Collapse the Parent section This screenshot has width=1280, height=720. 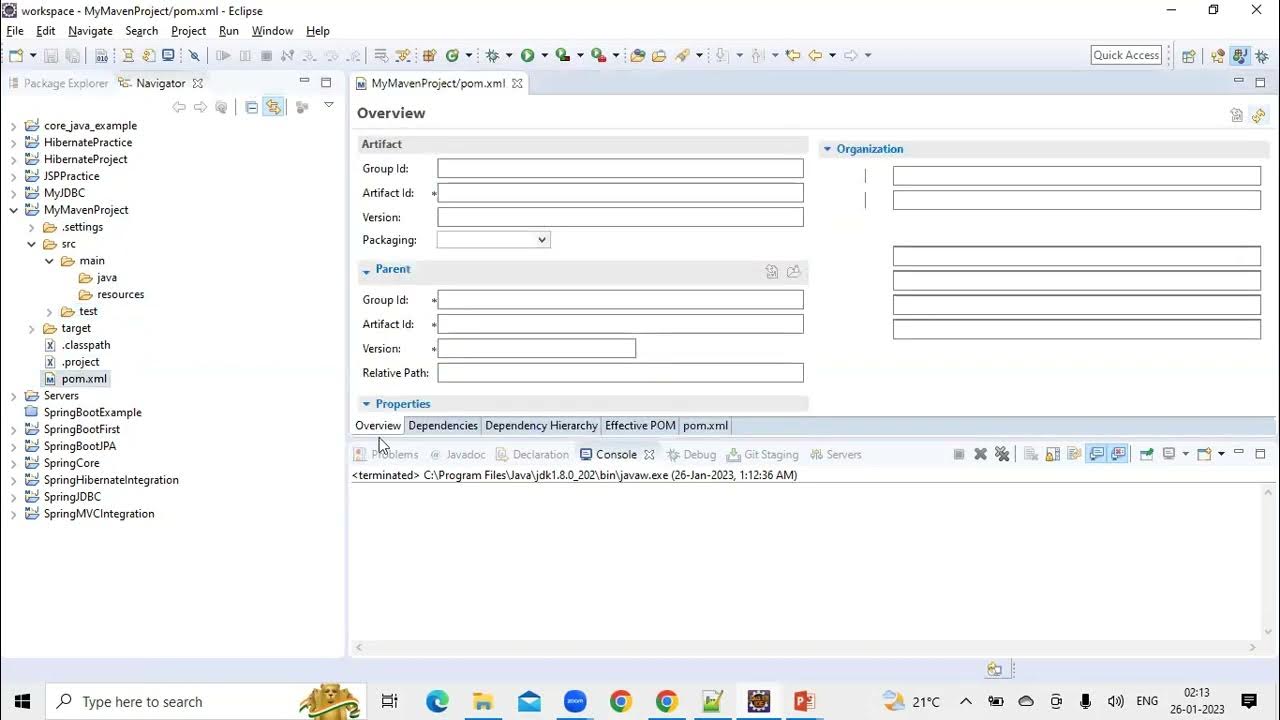(367, 270)
